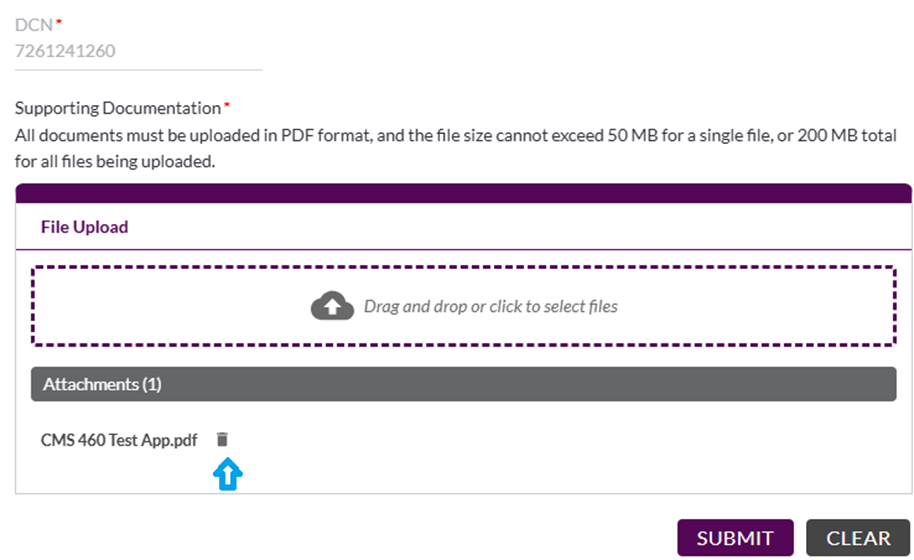914x560 pixels.
Task: Focus the DCN input field
Action: (x=138, y=51)
